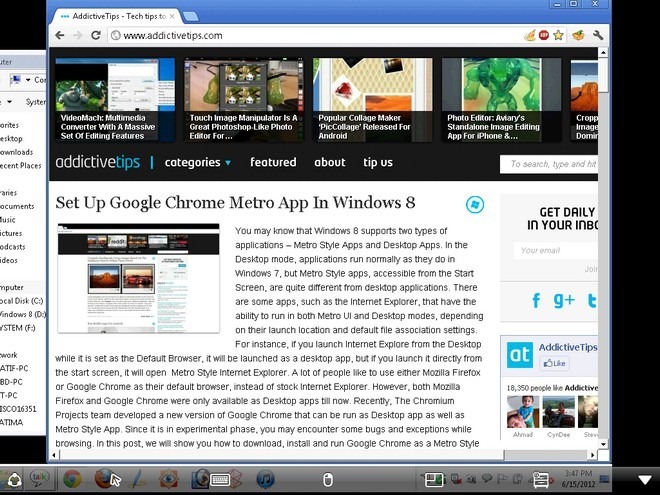
Task: Click the horizontal scrollbar right arrow
Action: pyautogui.click(x=592, y=455)
